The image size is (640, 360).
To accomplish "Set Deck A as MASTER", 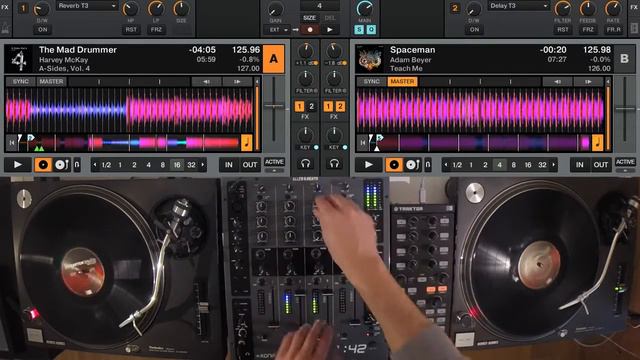I will coord(51,82).
